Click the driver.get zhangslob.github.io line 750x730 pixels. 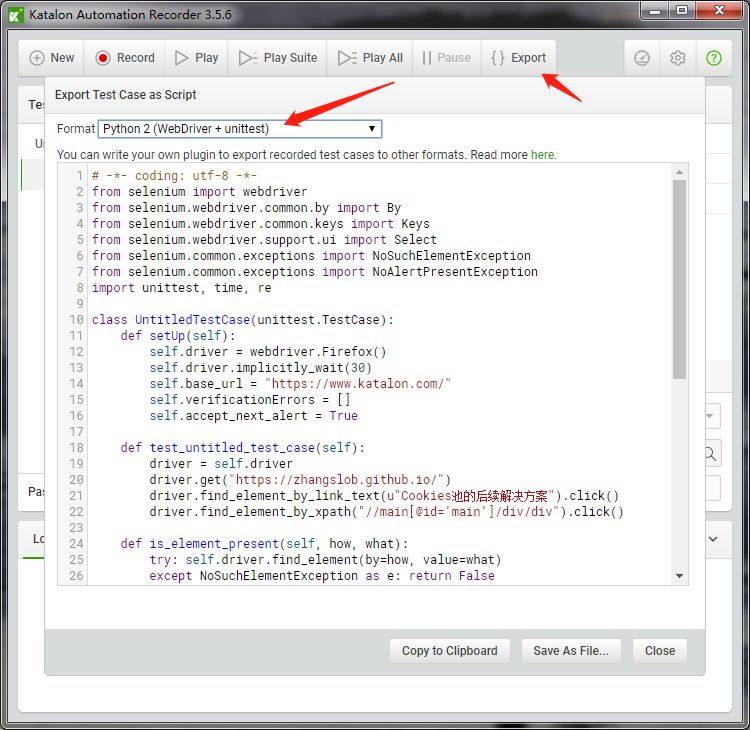[300, 480]
